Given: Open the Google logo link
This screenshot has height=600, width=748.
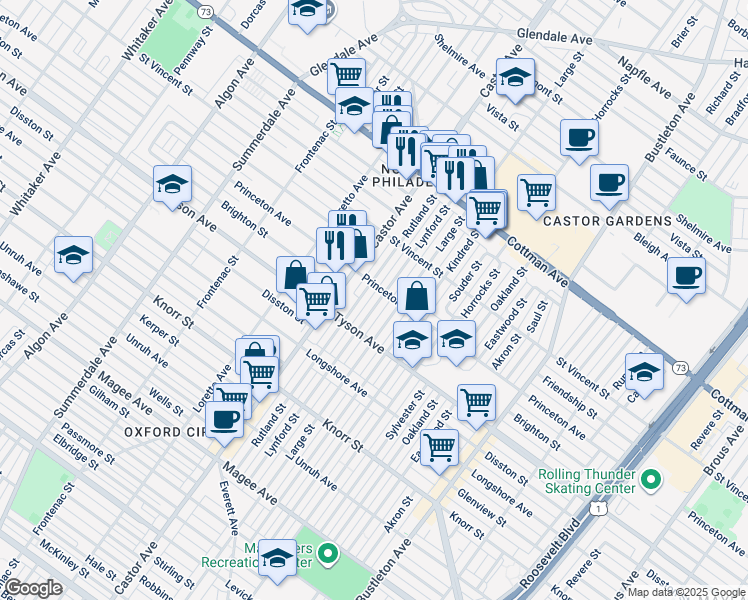Looking at the screenshot, I should point(34,589).
